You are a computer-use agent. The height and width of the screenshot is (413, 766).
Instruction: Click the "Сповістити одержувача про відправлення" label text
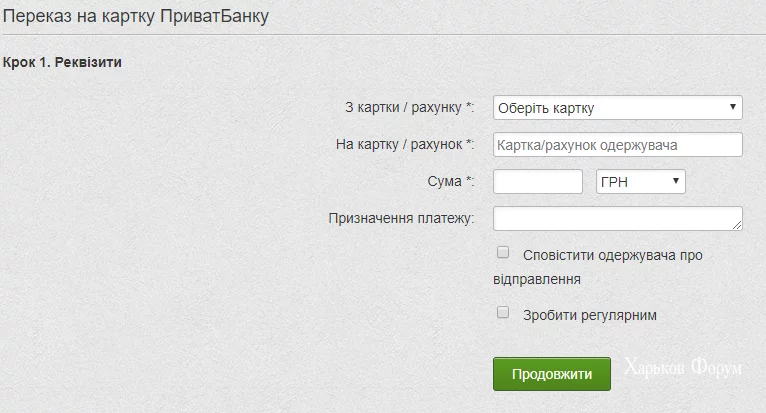pyautogui.click(x=612, y=255)
